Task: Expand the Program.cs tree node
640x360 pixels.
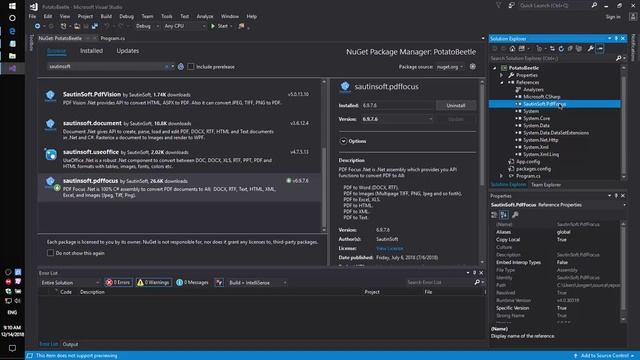Action: [x=502, y=176]
